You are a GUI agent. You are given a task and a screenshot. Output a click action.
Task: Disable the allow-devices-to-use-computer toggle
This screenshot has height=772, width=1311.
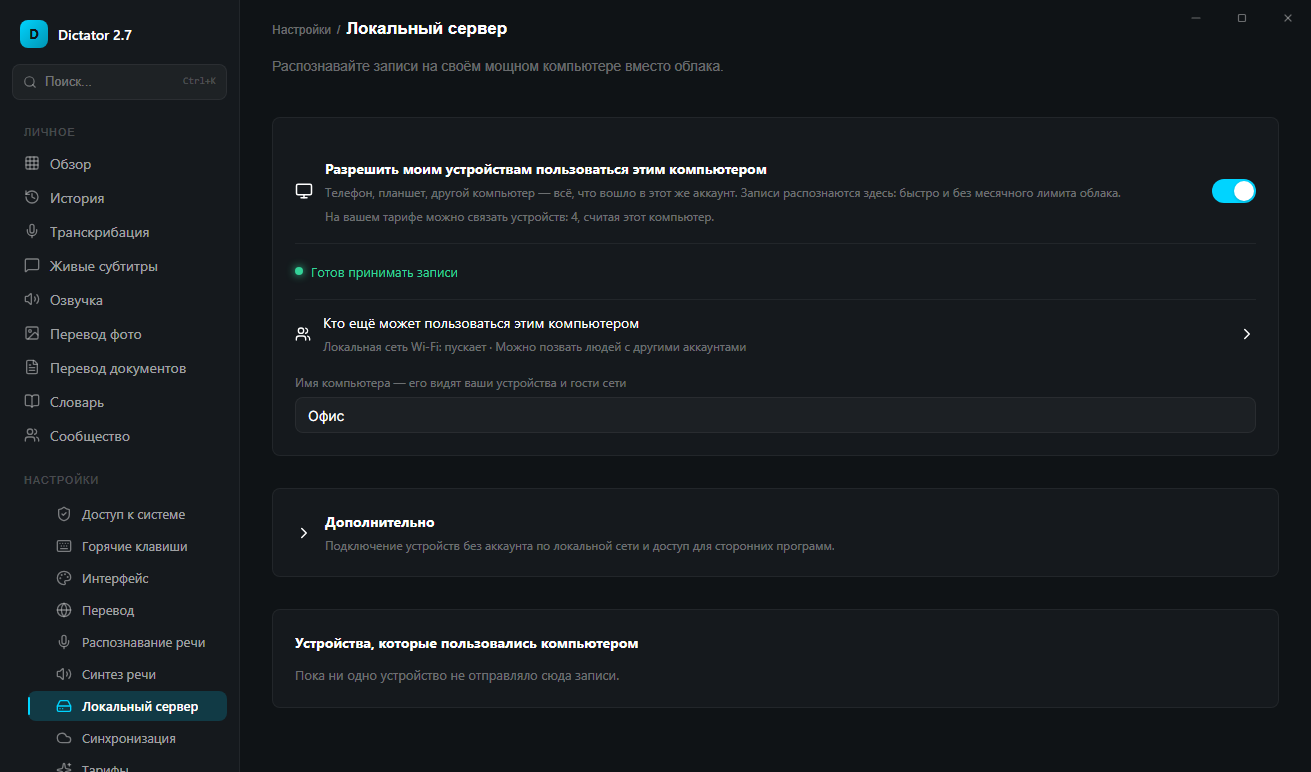point(1233,191)
